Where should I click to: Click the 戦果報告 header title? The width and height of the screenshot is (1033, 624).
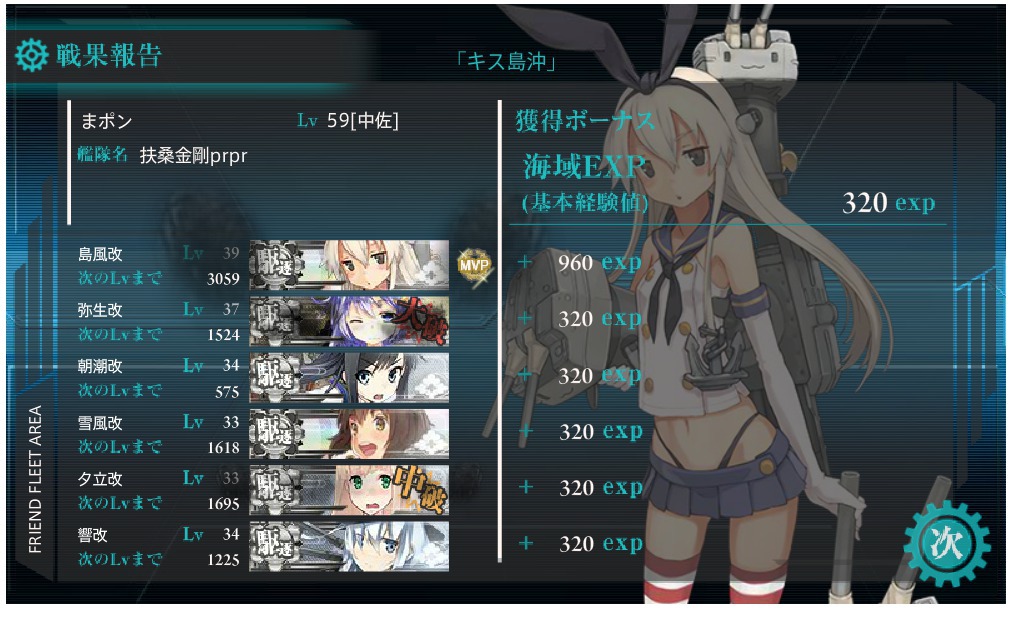(x=109, y=55)
